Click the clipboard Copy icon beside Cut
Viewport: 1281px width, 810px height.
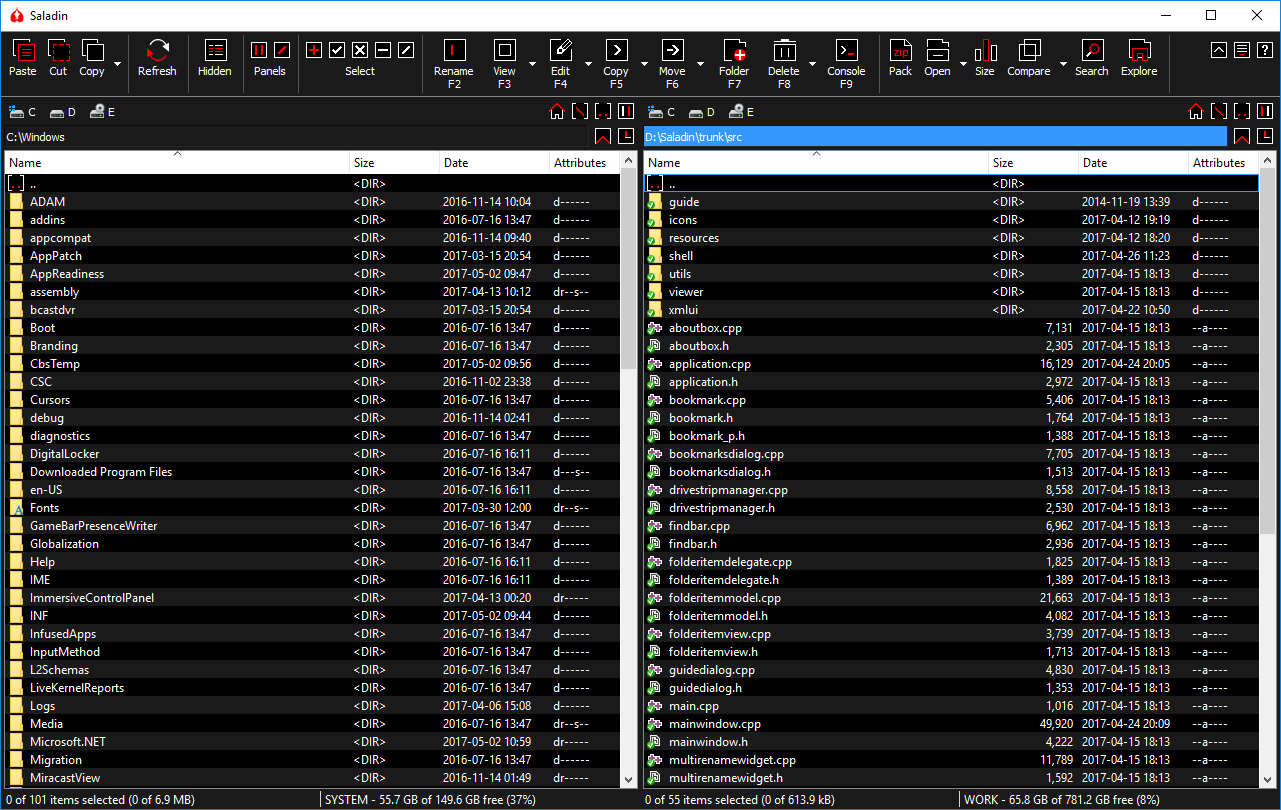92,51
